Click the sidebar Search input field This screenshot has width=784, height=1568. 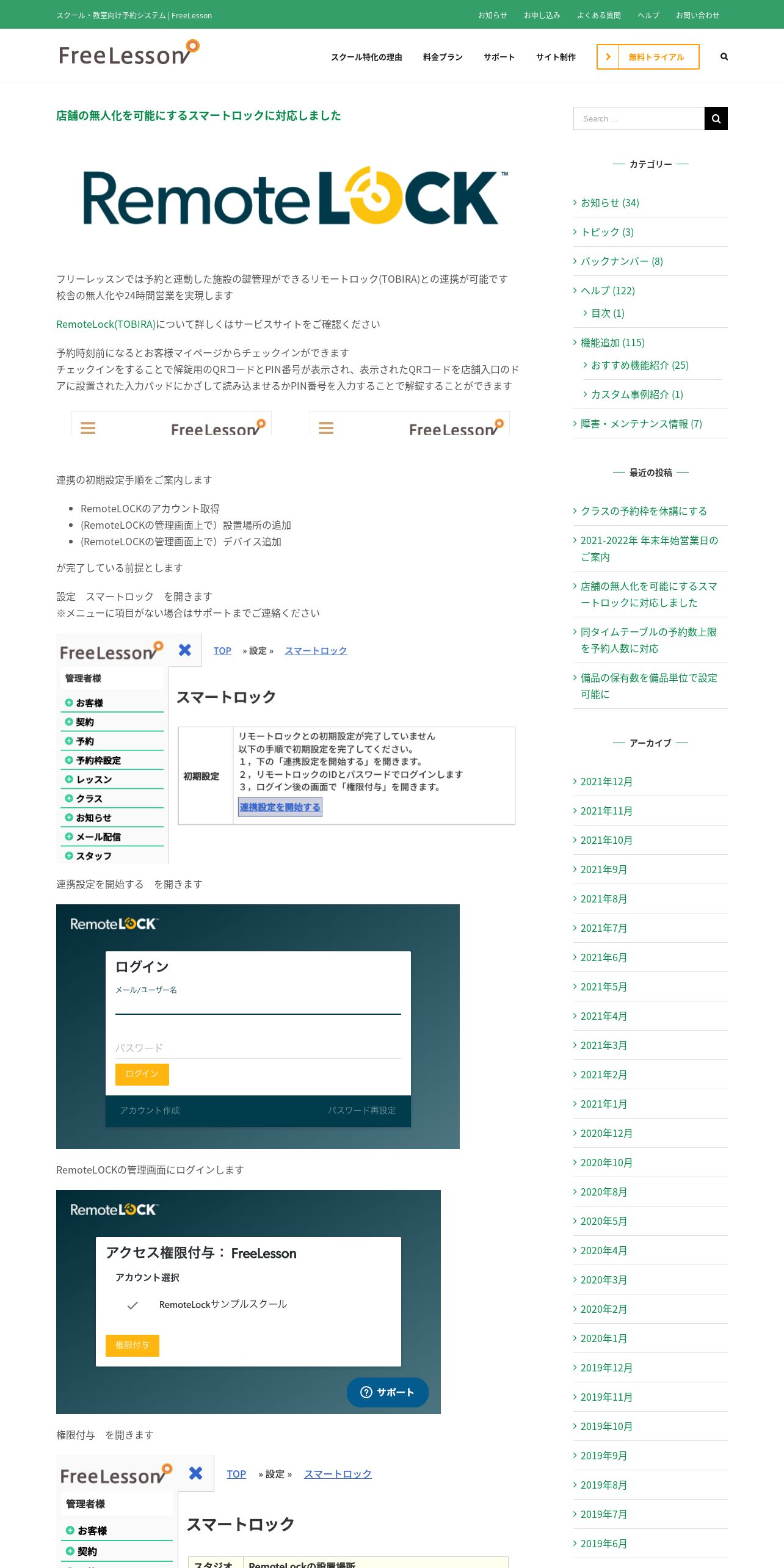coord(639,118)
